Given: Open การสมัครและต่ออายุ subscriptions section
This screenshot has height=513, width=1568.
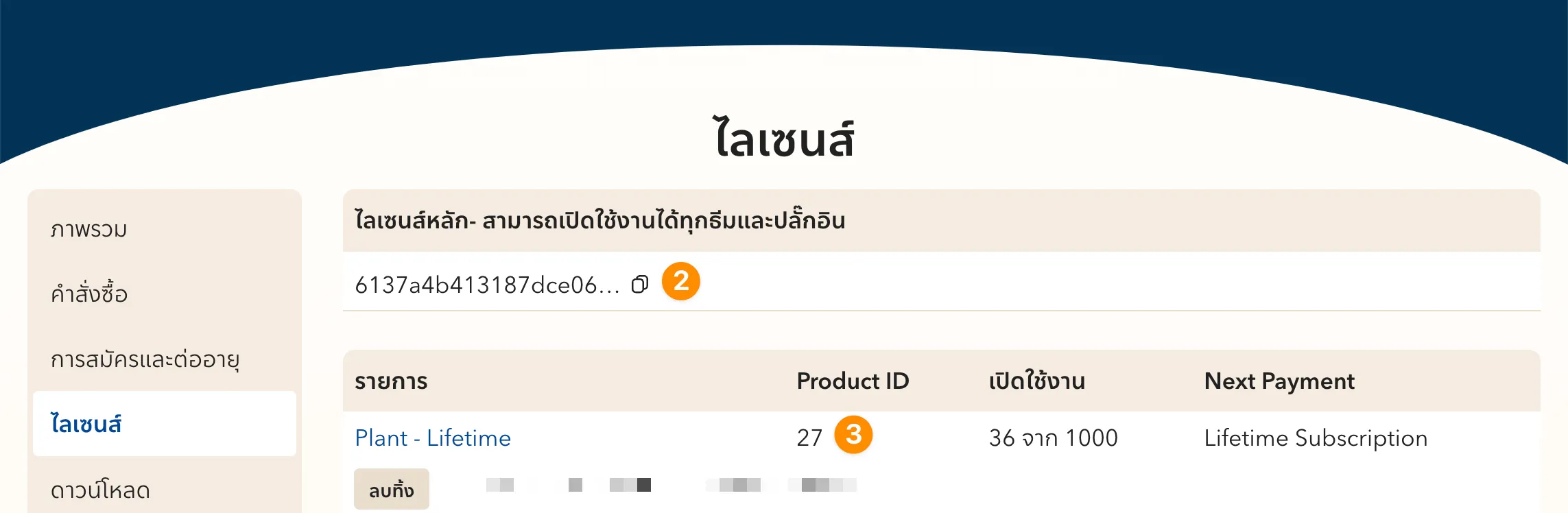Looking at the screenshot, I should [x=145, y=359].
